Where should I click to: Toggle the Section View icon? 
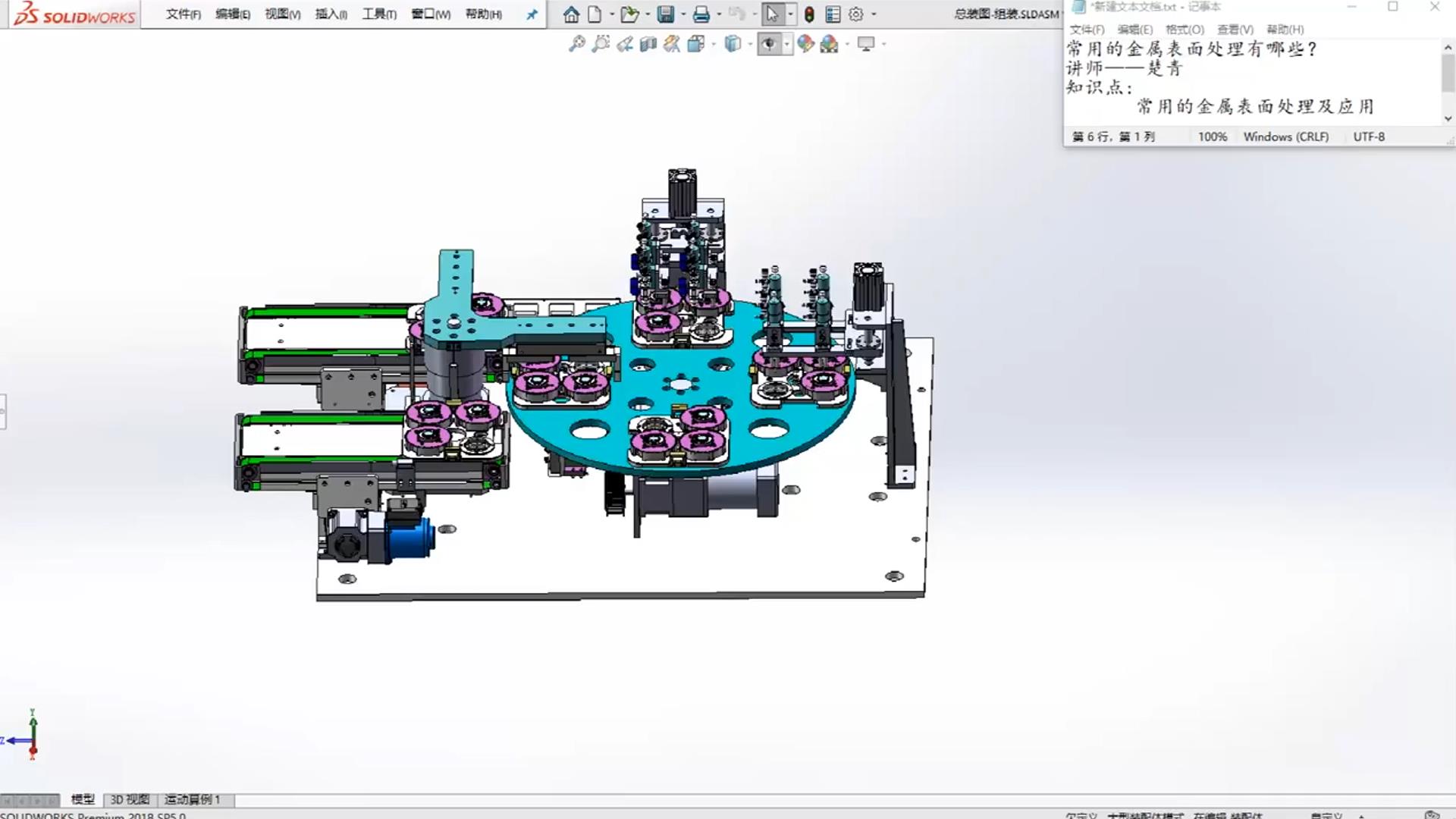point(648,44)
